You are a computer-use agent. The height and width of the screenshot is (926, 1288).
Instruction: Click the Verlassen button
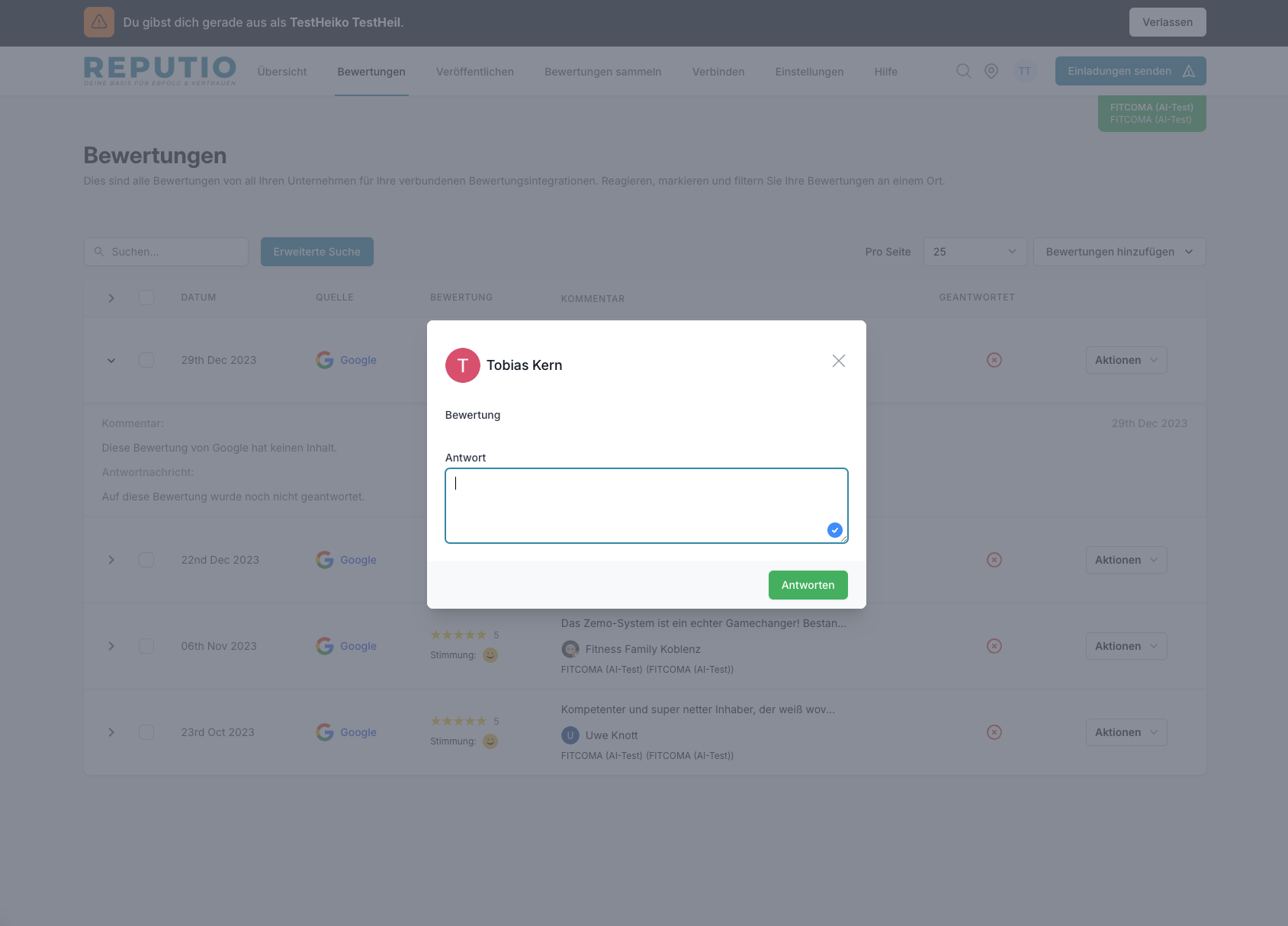(1167, 22)
